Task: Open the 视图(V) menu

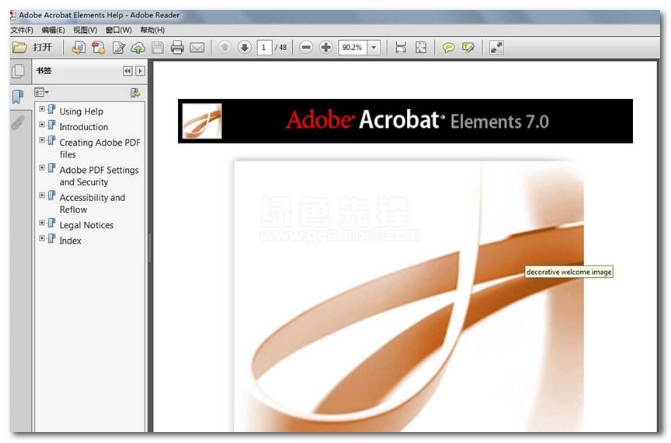Action: click(85, 30)
